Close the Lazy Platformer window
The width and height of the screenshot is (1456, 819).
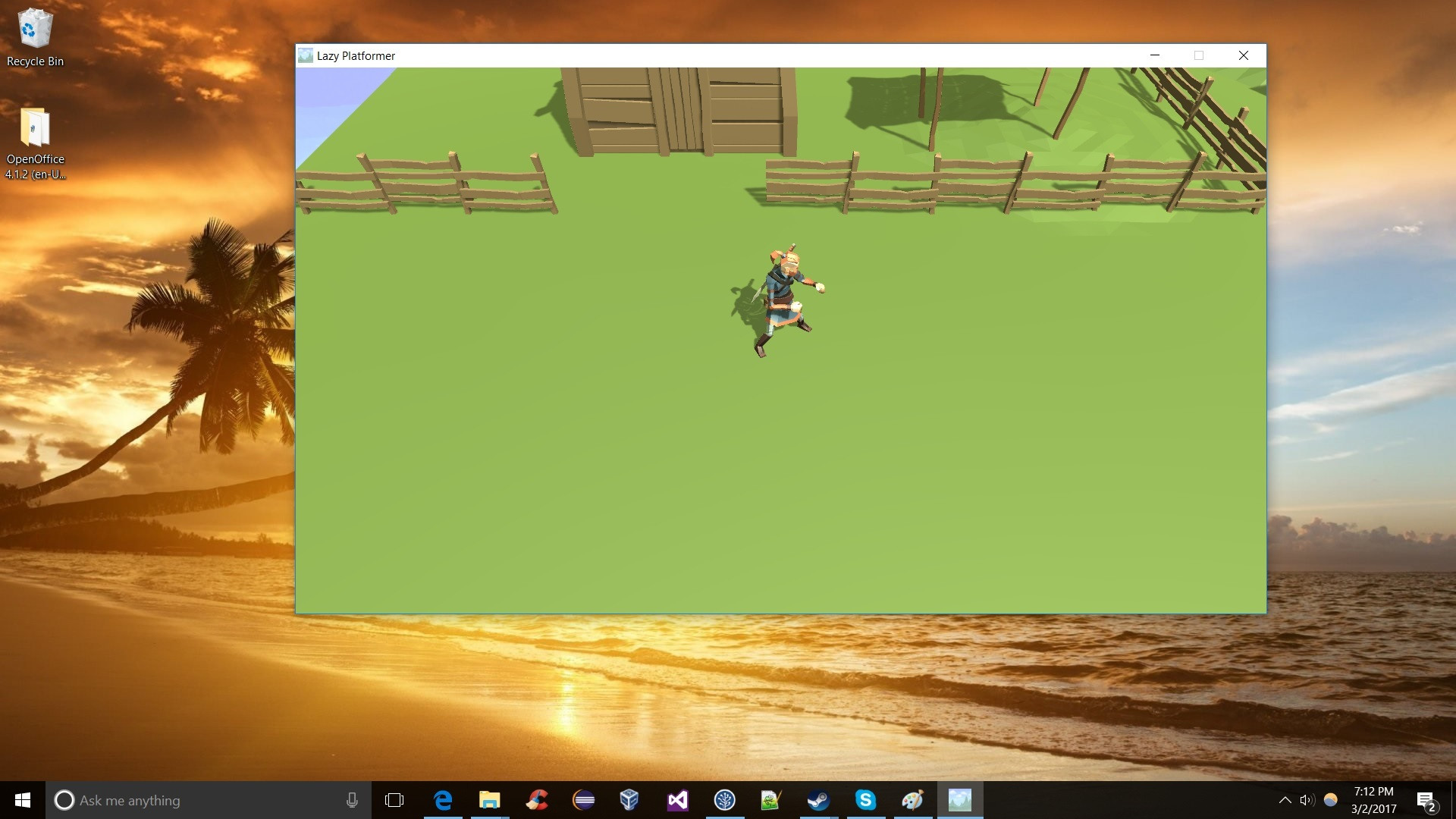pyautogui.click(x=1244, y=55)
